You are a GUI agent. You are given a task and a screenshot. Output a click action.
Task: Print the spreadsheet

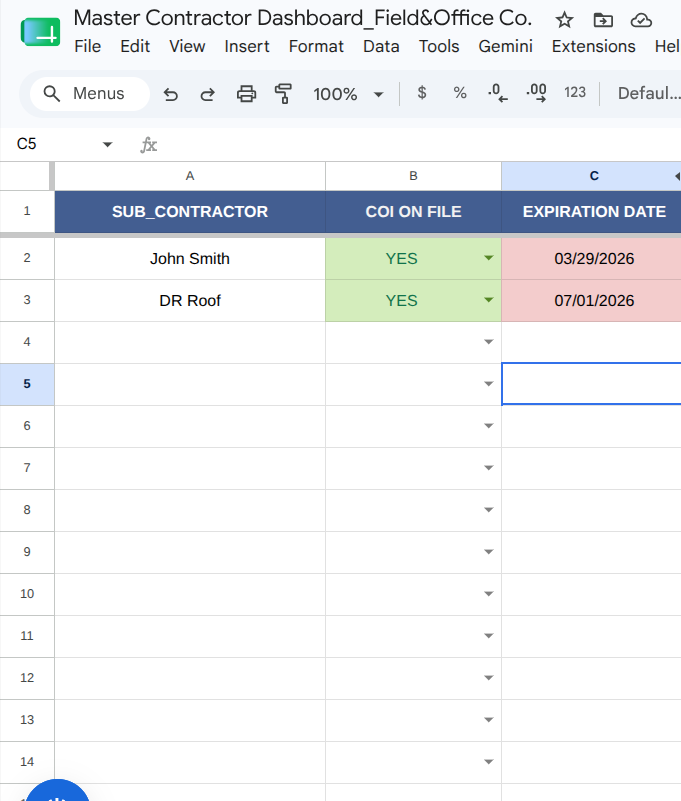(x=246, y=94)
